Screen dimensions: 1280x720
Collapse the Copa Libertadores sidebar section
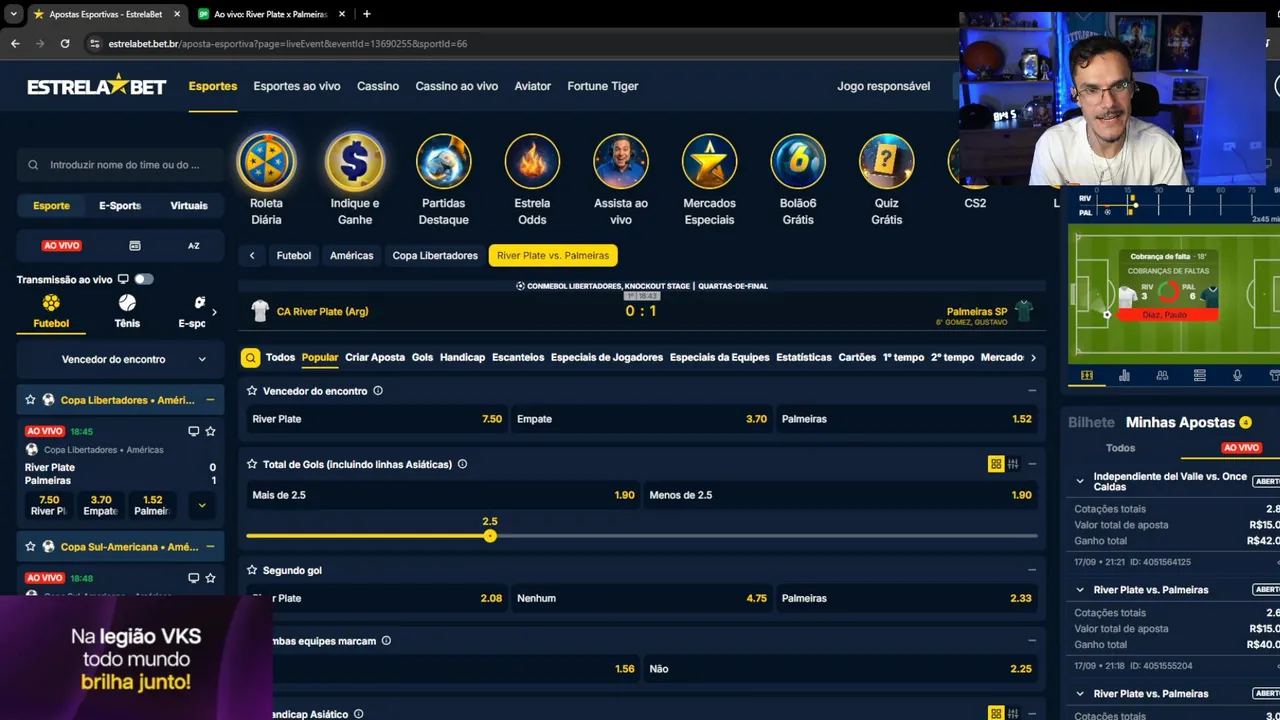210,400
